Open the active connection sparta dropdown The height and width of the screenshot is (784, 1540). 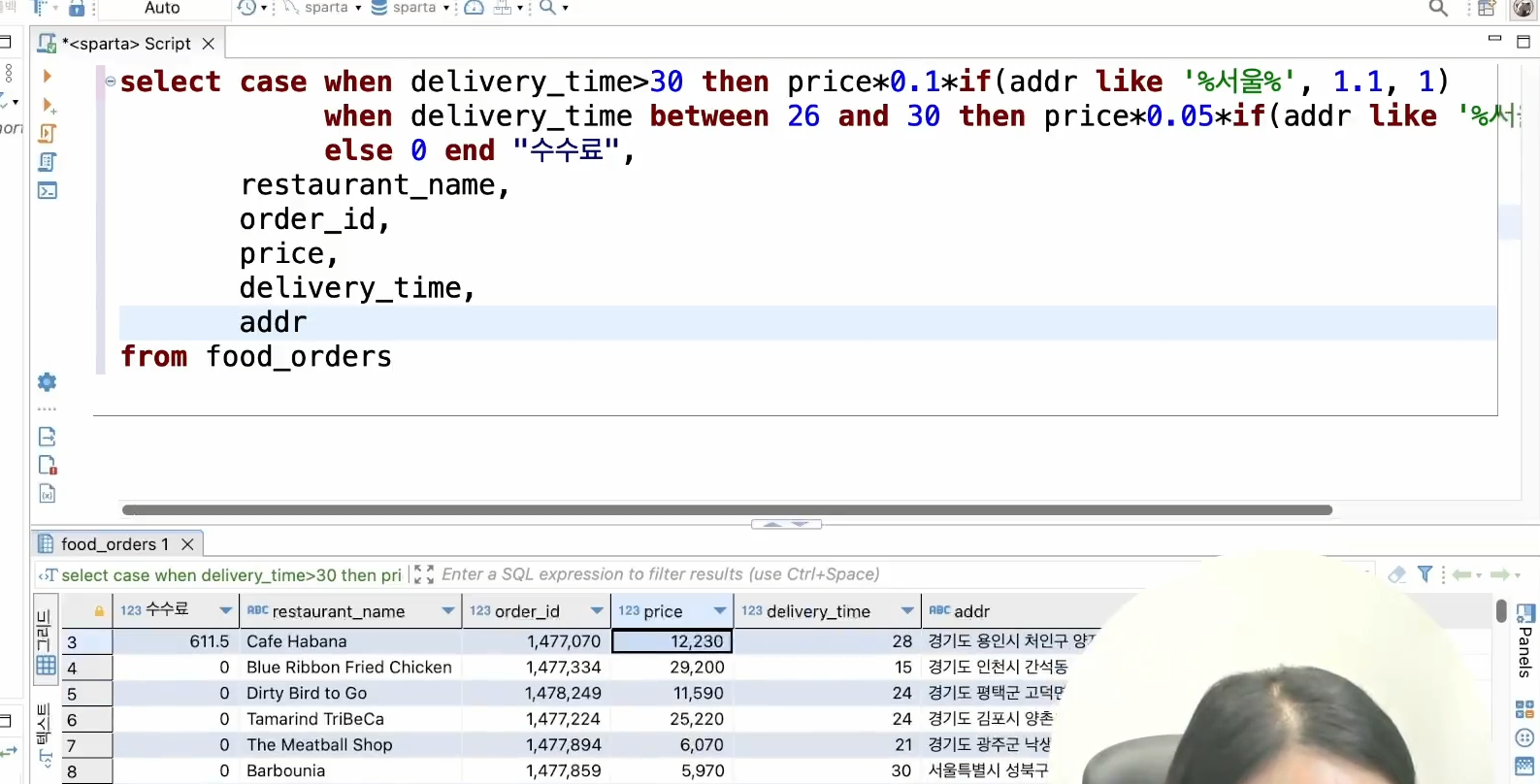click(324, 8)
